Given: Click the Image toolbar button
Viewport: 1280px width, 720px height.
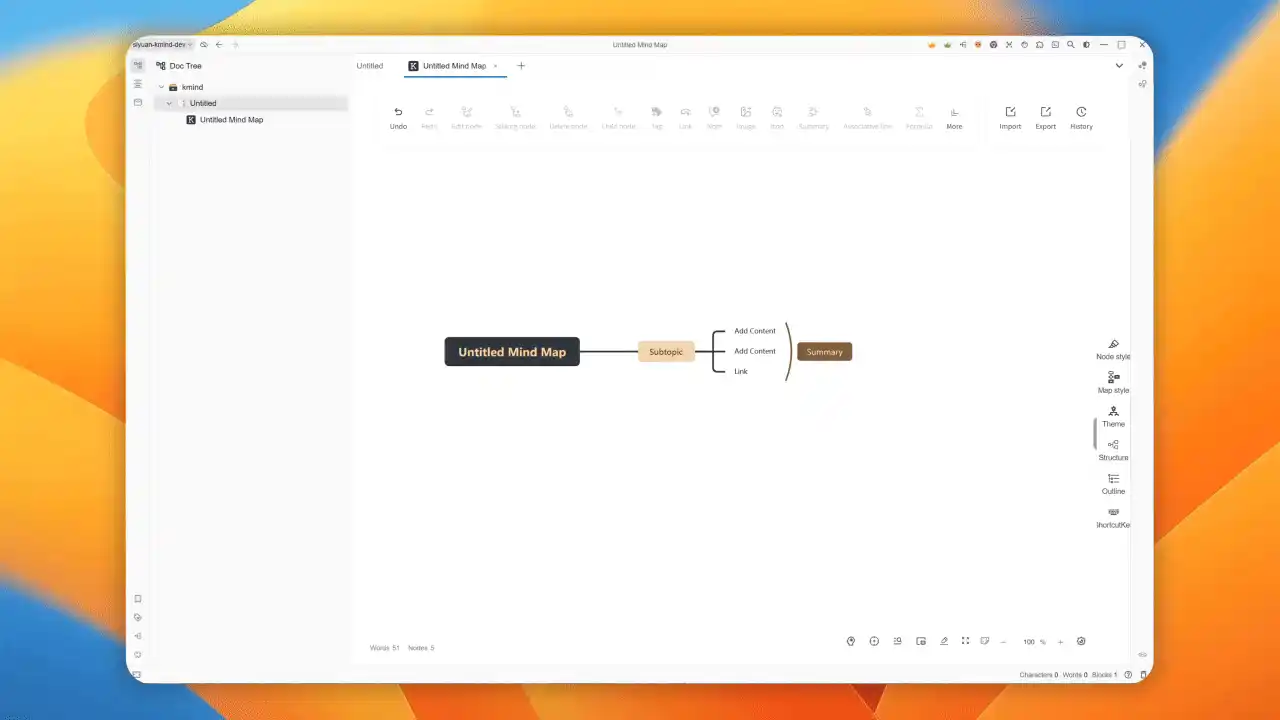Looking at the screenshot, I should [746, 117].
